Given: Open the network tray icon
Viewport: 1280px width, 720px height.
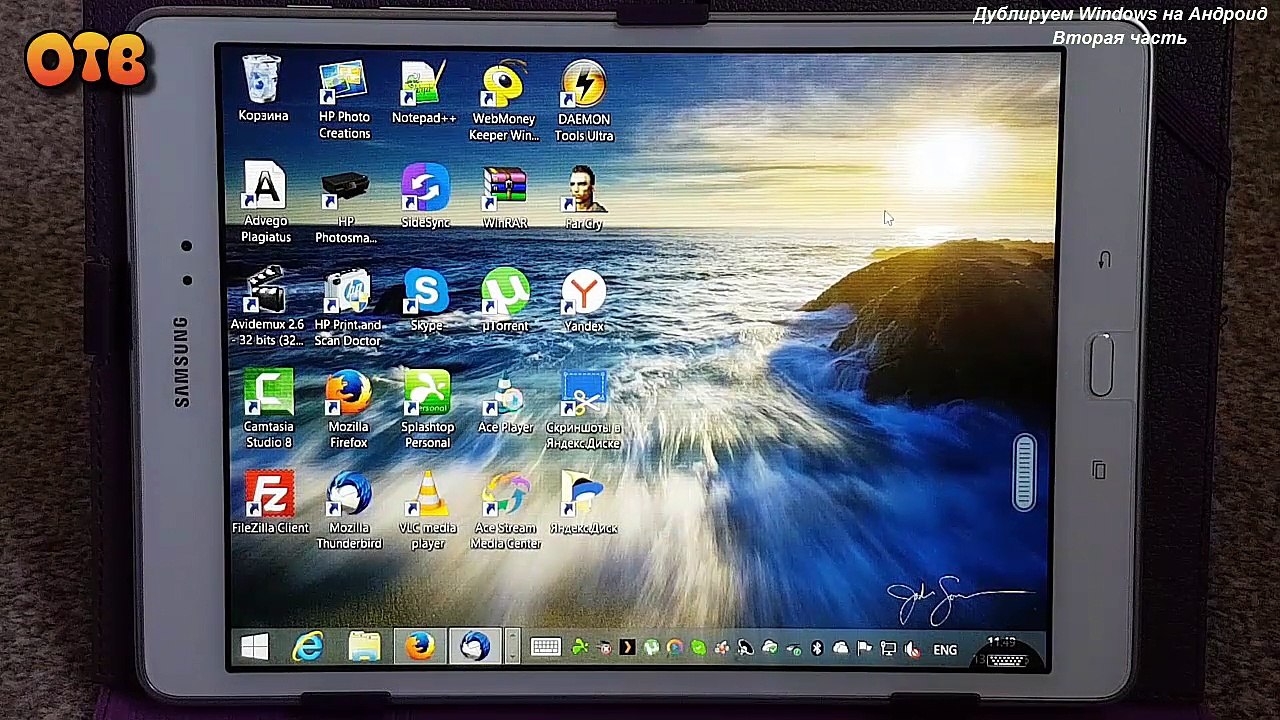Looking at the screenshot, I should [x=888, y=649].
